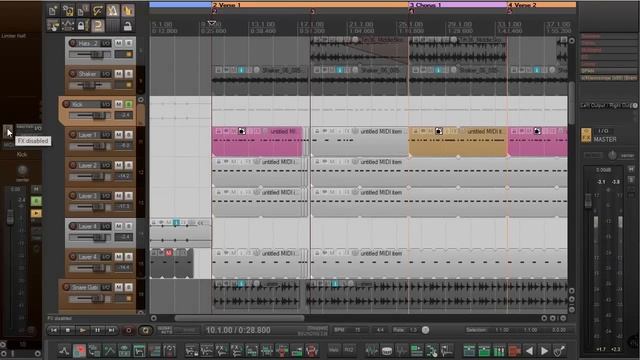Click the Kick channel strip pan knob
640x360 pixels.
pyautogui.click(x=22, y=170)
